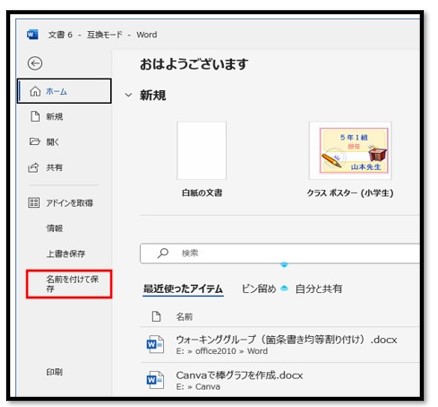Click Word file icon beside Canvaで棒グラフを作成.docx
Viewport: 438px width, 407px height.
point(155,380)
